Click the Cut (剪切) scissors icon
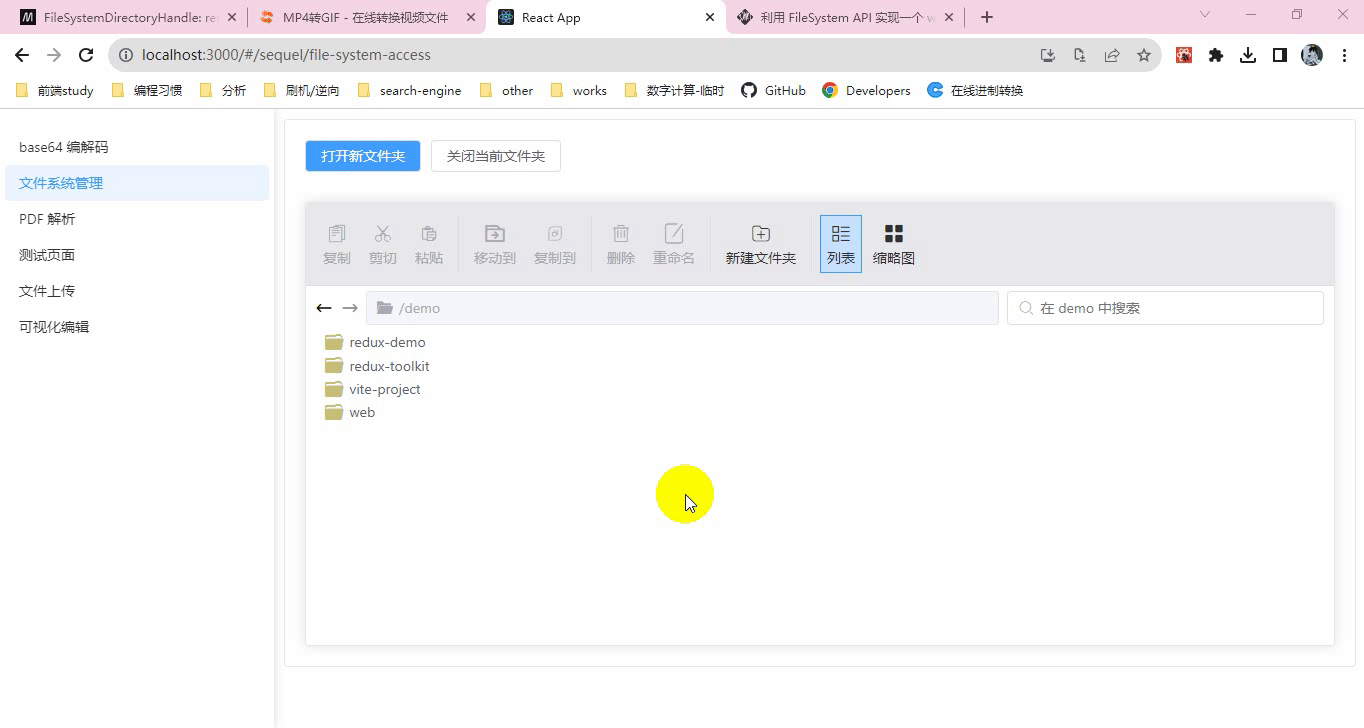Viewport: 1364px width, 728px height. 383,233
